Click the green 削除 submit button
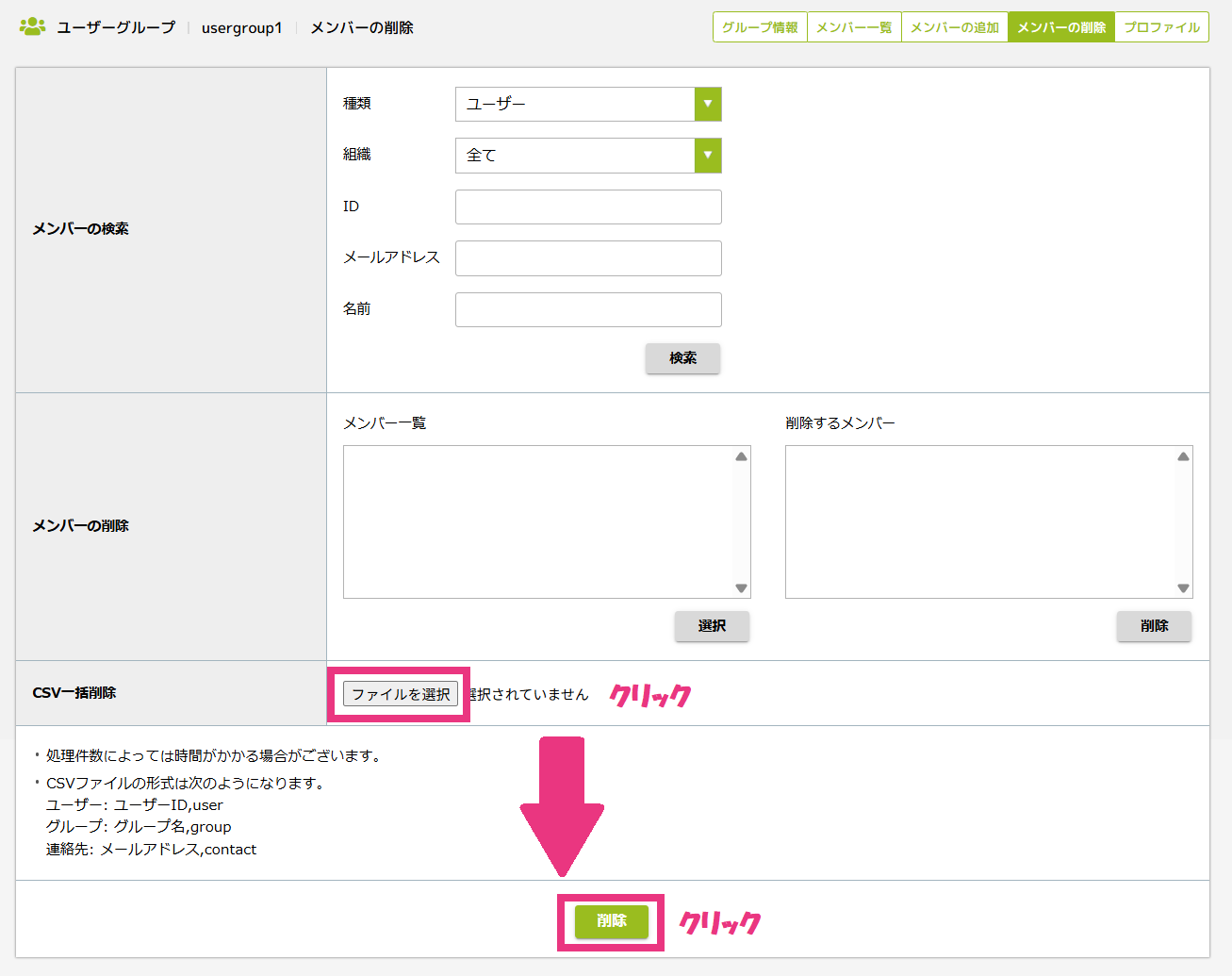Image resolution: width=1232 pixels, height=976 pixels. tap(612, 921)
